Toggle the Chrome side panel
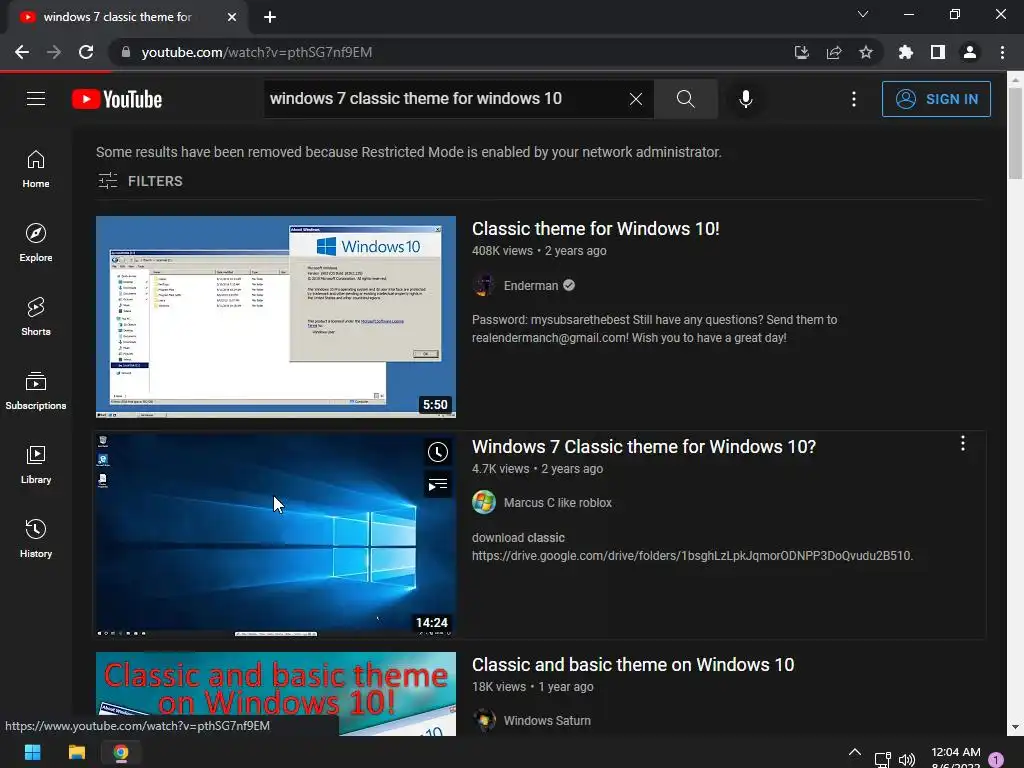The height and width of the screenshot is (768, 1024). click(x=938, y=52)
